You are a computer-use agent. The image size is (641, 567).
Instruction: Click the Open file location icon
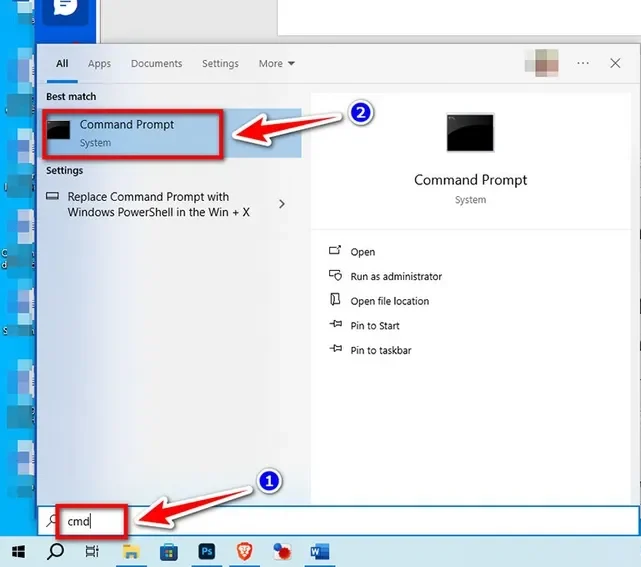(x=335, y=300)
